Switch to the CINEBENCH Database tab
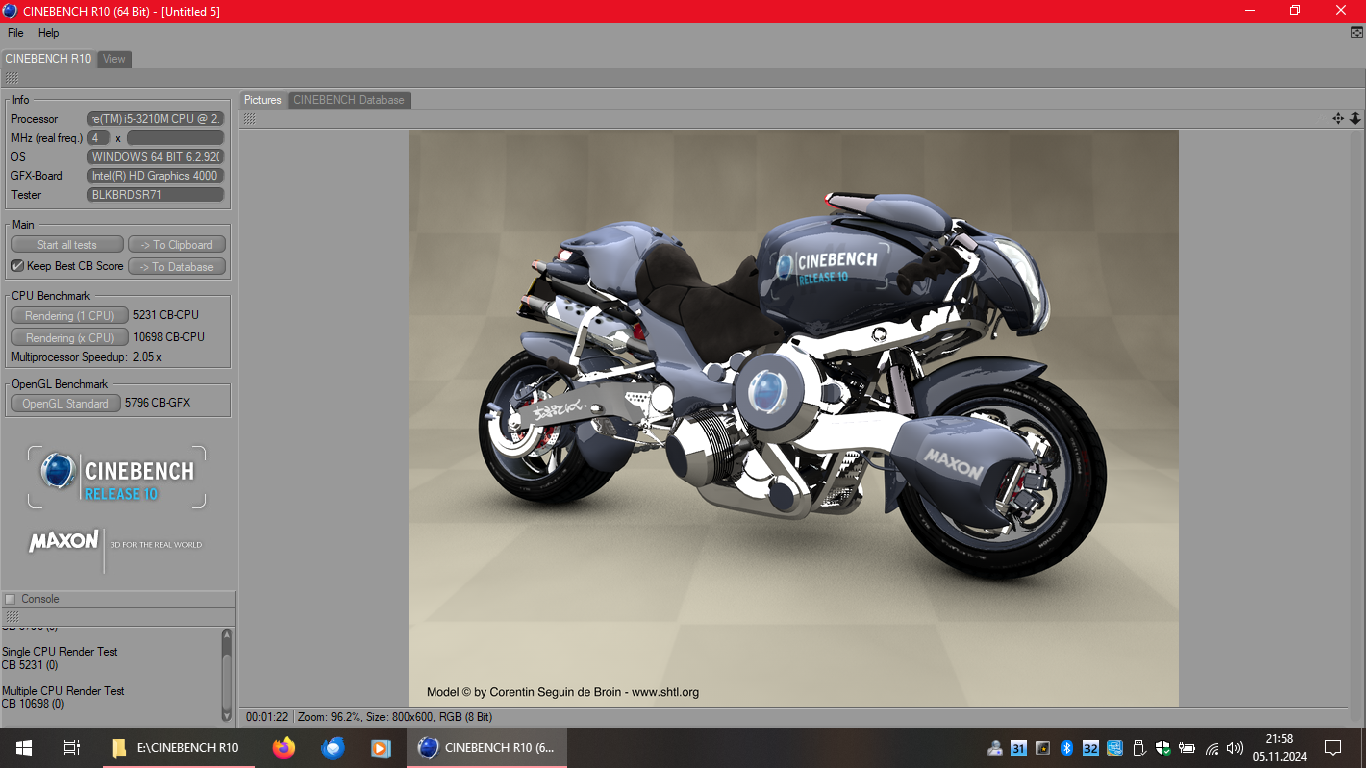The width and height of the screenshot is (1366, 768). click(349, 100)
